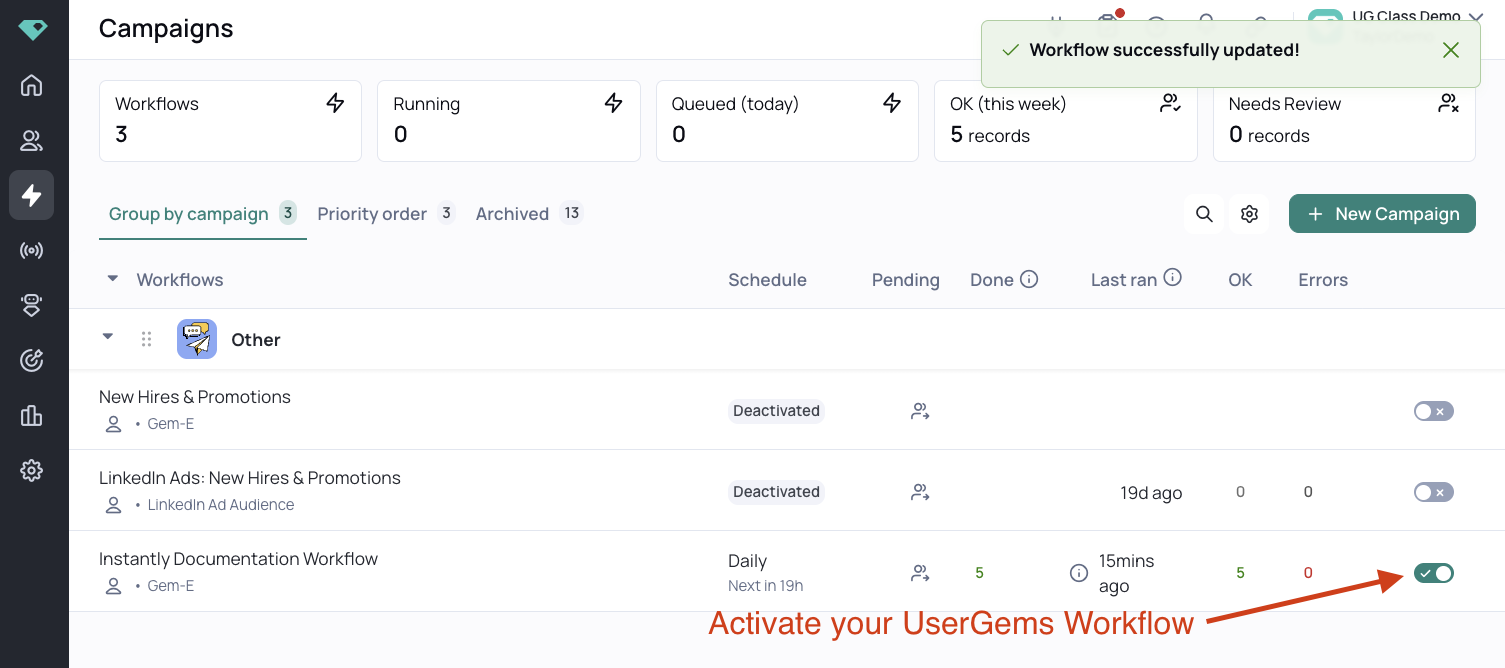This screenshot has height=668, width=1505.
Task: Open the Queued (today) summary card
Action: [787, 120]
